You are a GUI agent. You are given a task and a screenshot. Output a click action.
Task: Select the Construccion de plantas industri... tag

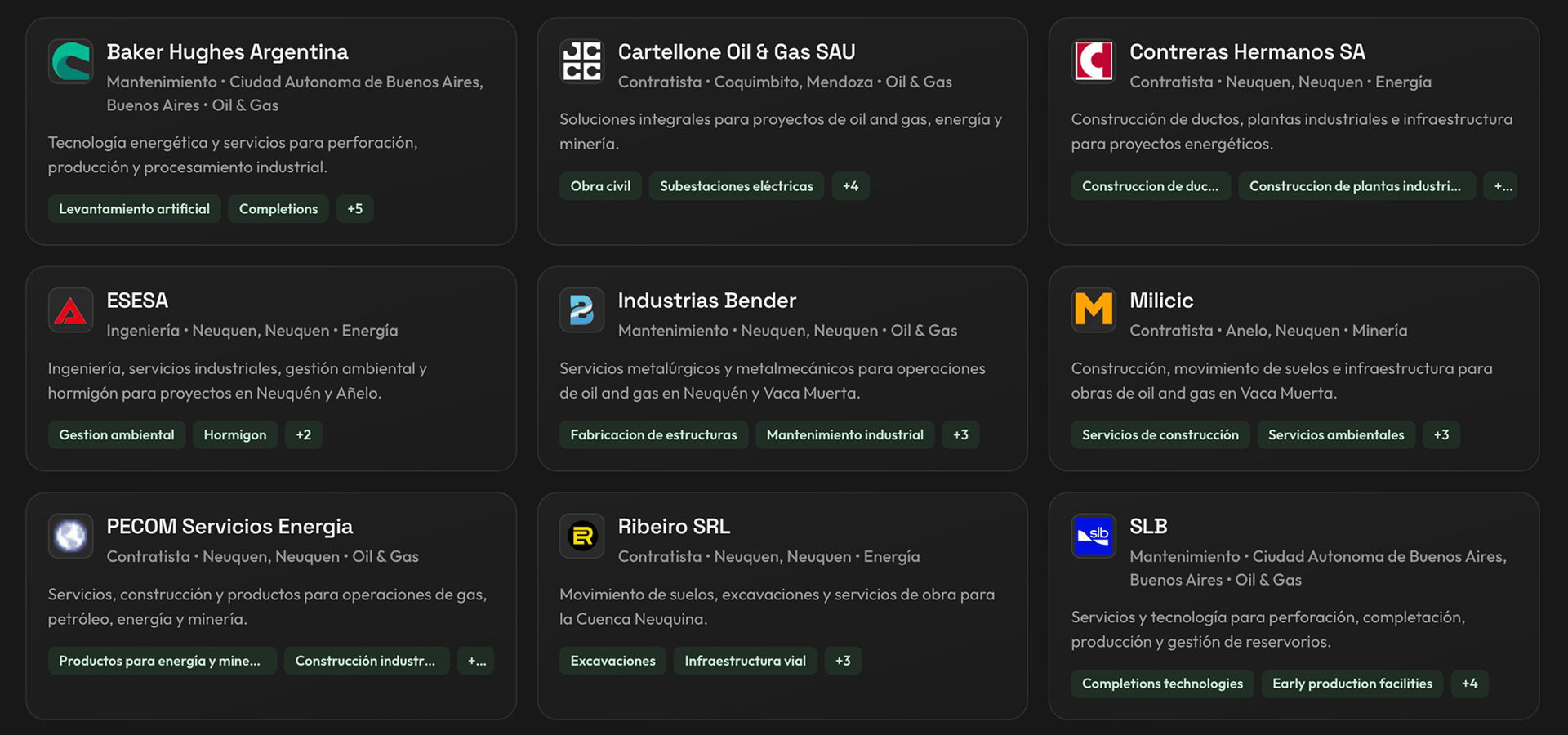click(1356, 186)
